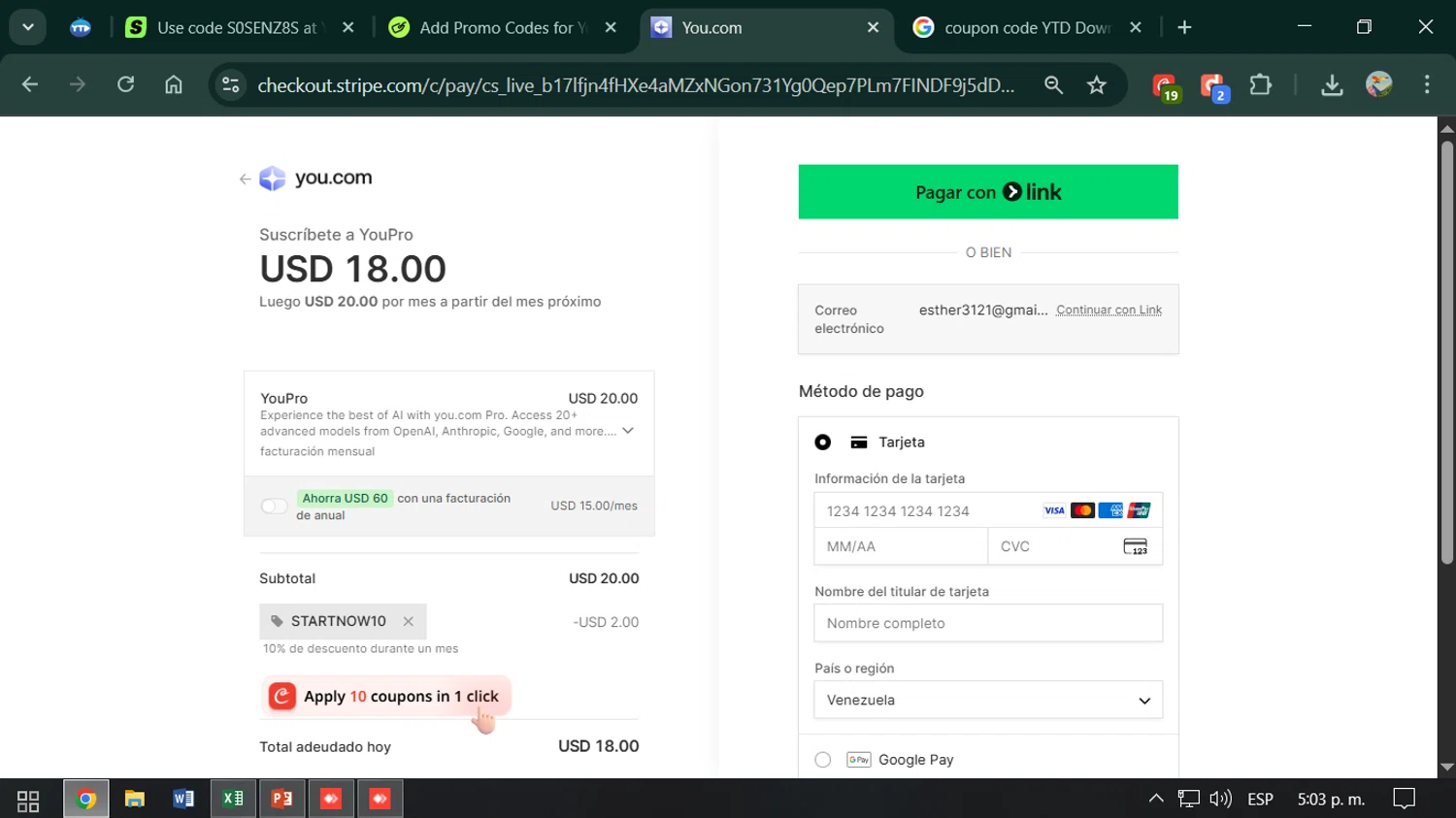The width and height of the screenshot is (1456, 818).
Task: Focus the Nombre completo field
Action: pos(988,623)
